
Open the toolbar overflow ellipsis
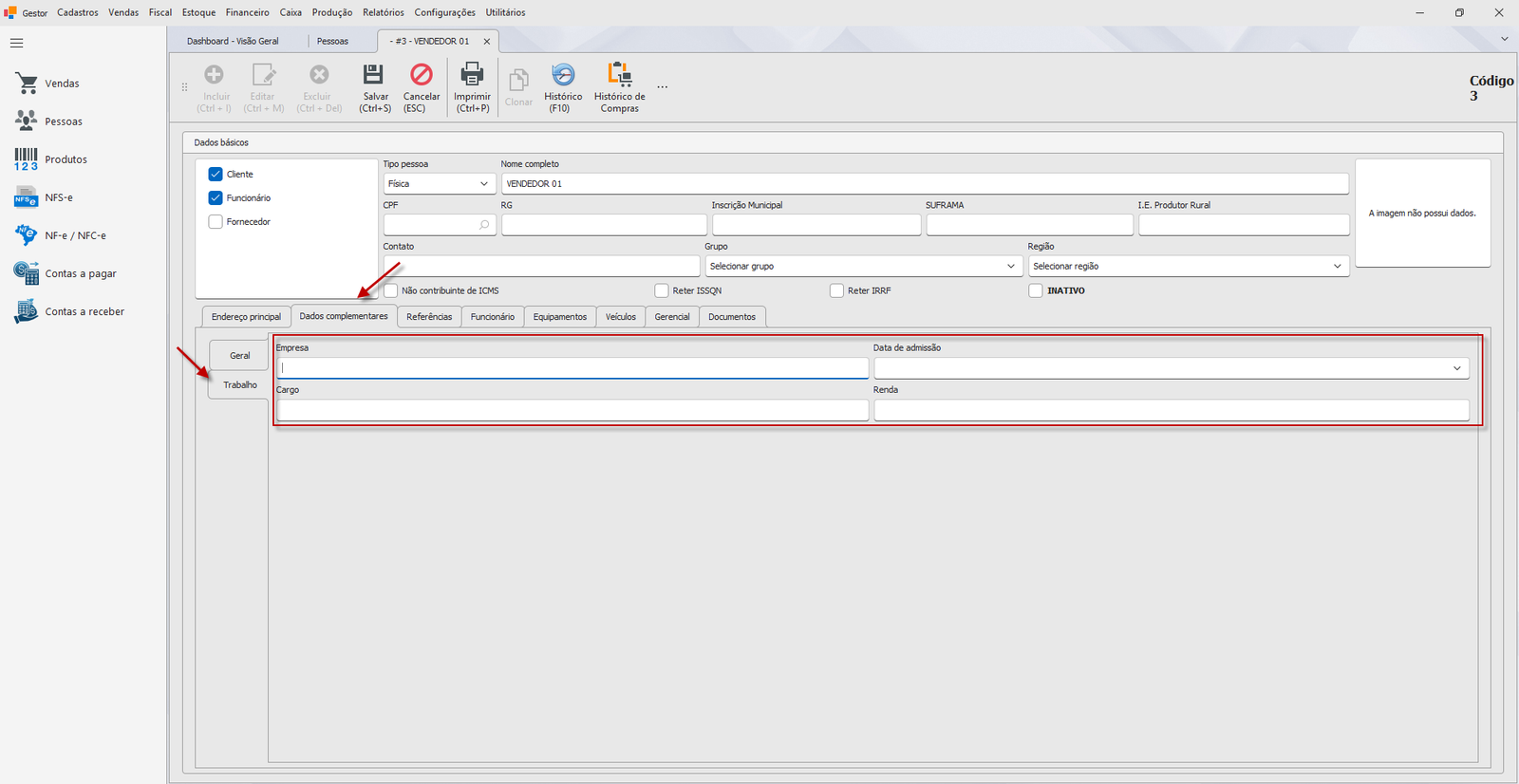tap(663, 86)
